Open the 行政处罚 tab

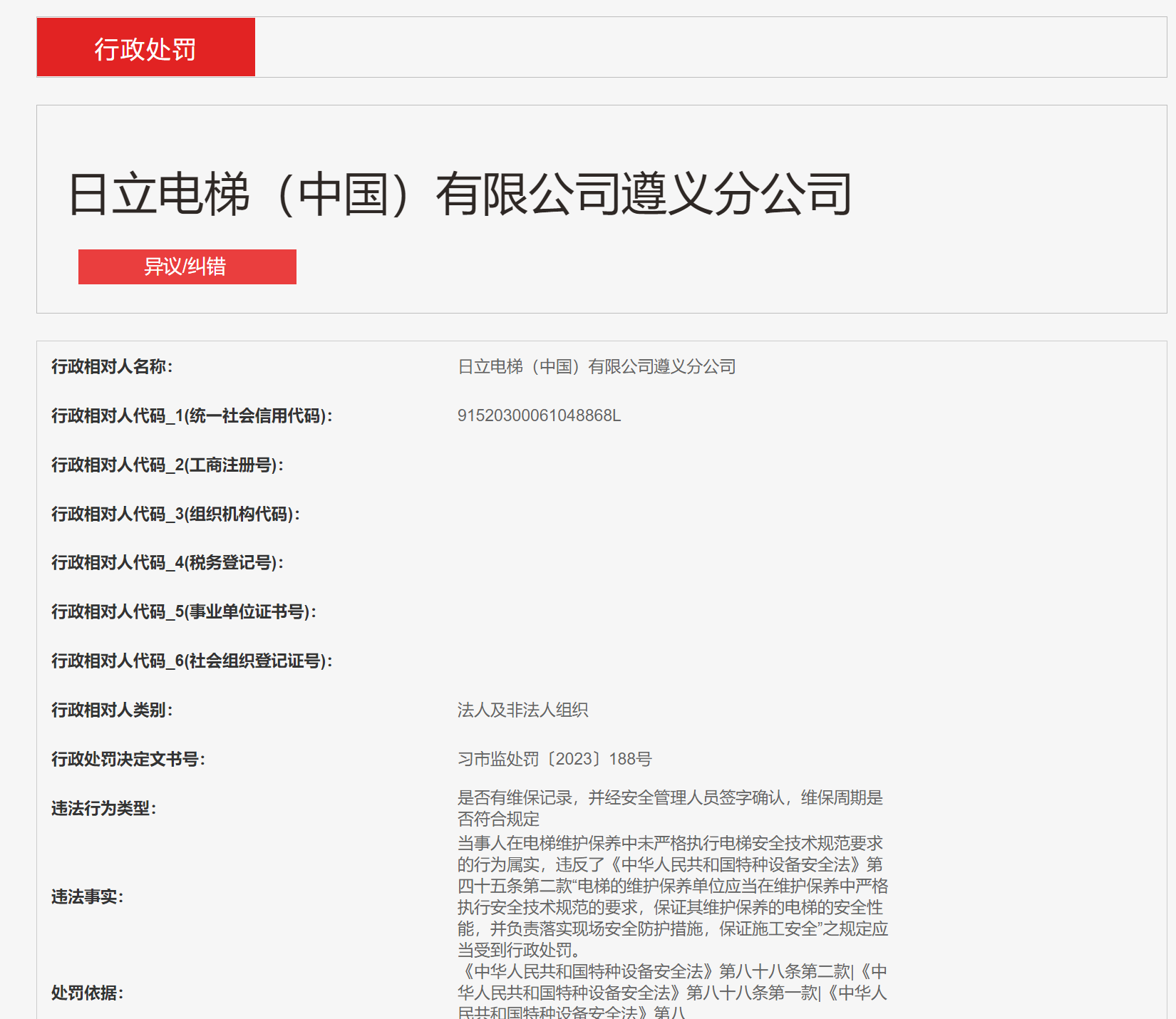point(145,47)
